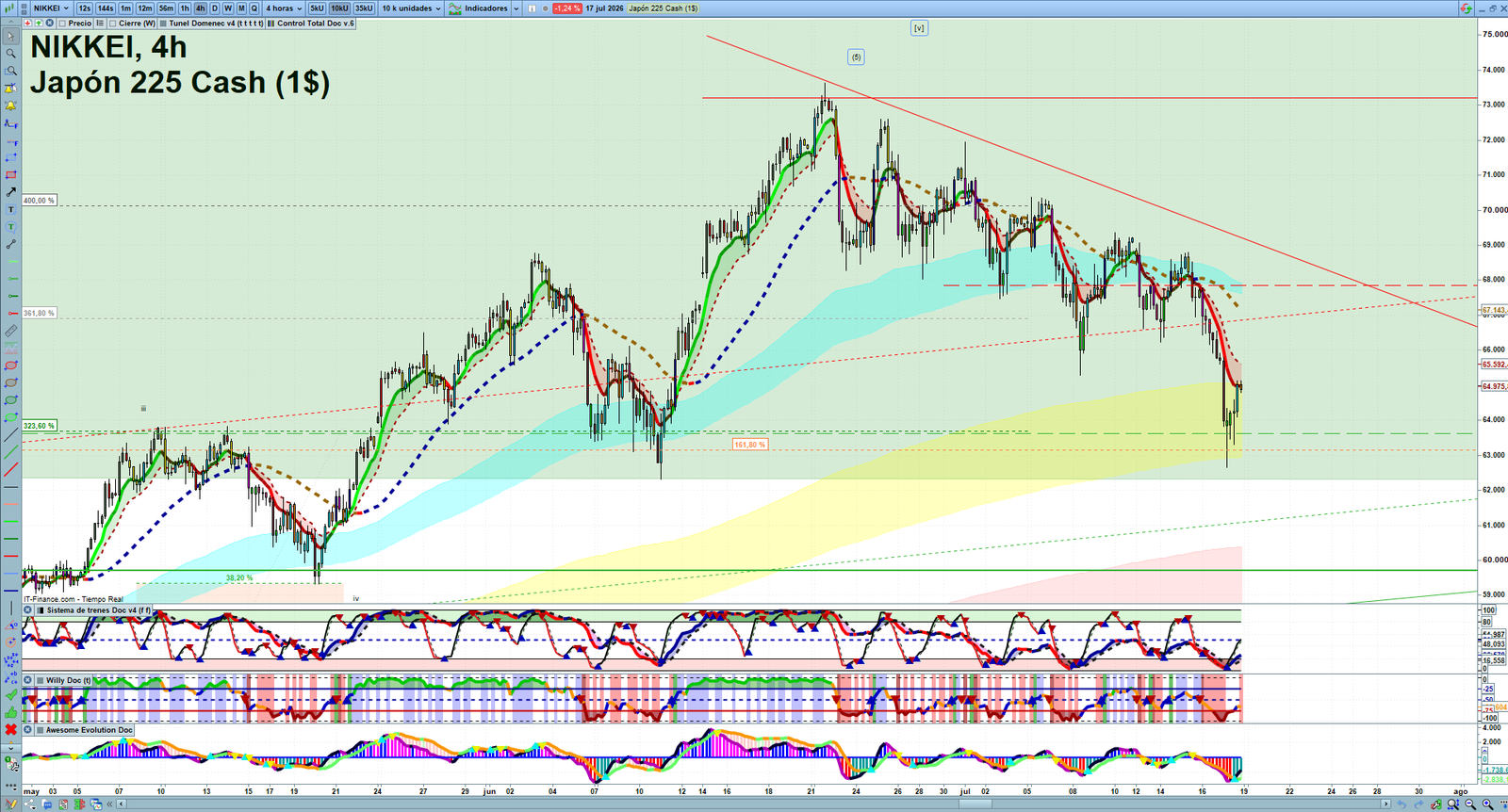Open the 10 k unidades dropdown

pyautogui.click(x=411, y=8)
